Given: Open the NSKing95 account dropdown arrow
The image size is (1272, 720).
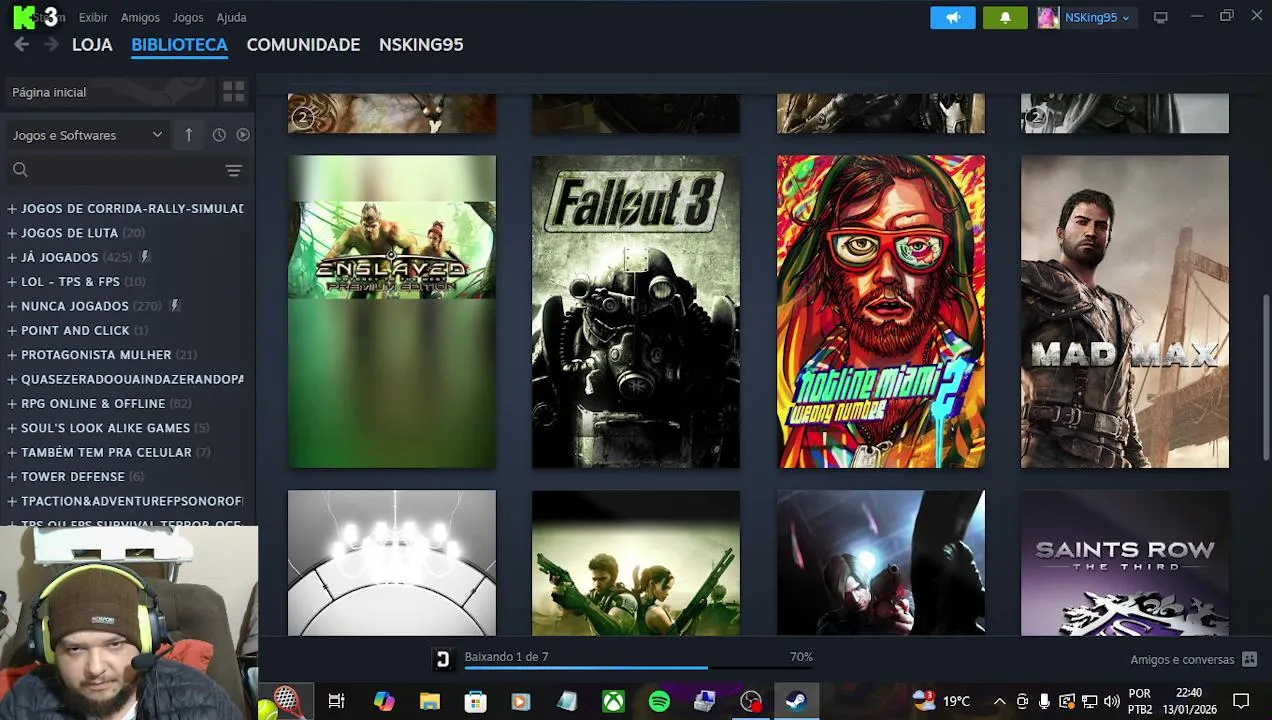Looking at the screenshot, I should click(x=1126, y=18).
